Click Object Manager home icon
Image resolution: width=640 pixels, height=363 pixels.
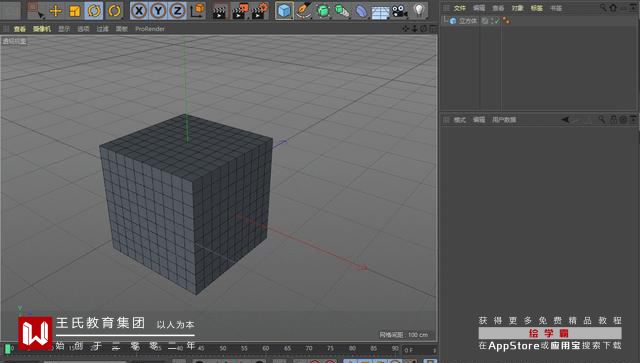(x=613, y=8)
